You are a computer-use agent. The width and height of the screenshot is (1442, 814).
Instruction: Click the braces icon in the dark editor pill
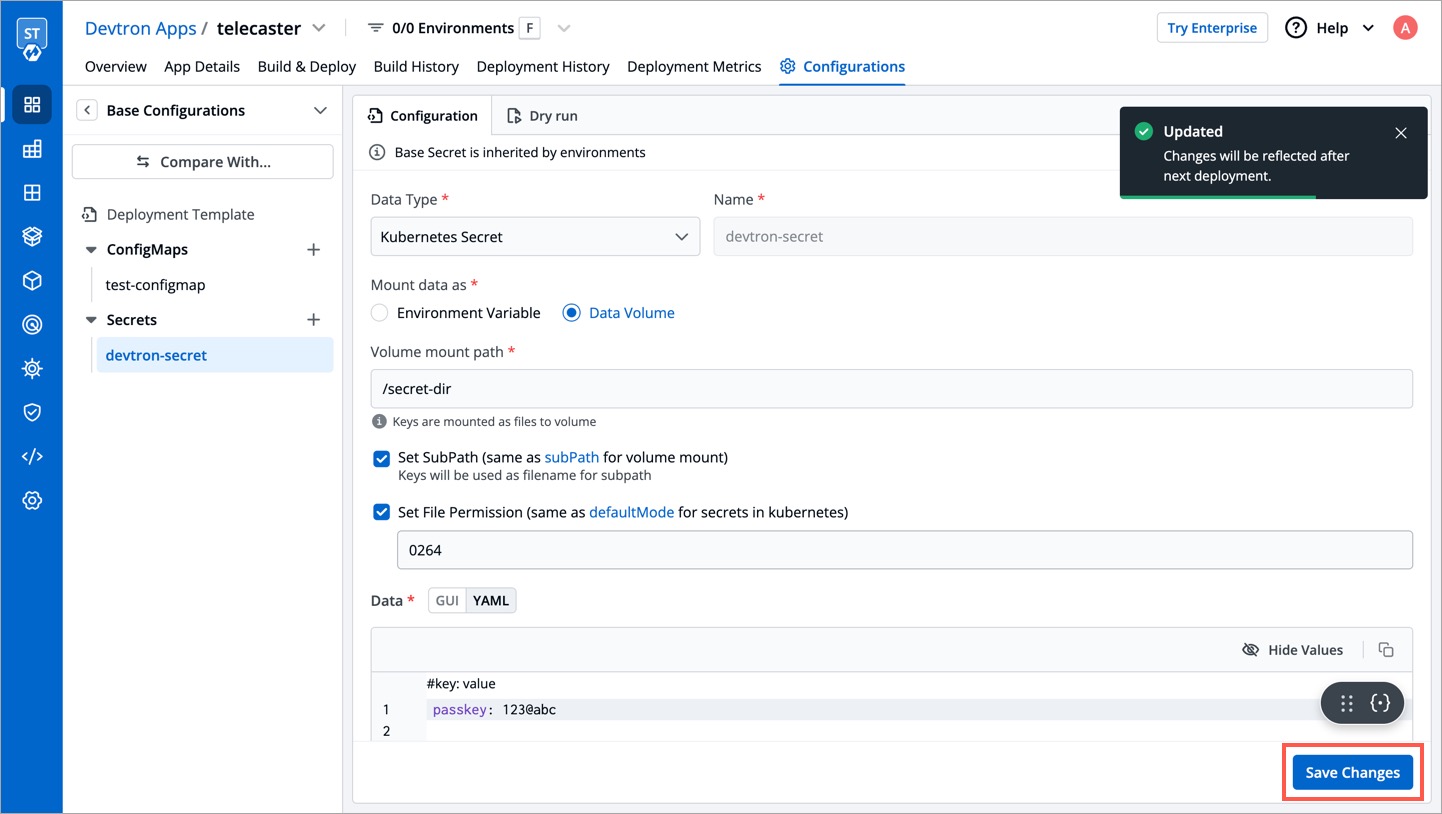click(1381, 702)
